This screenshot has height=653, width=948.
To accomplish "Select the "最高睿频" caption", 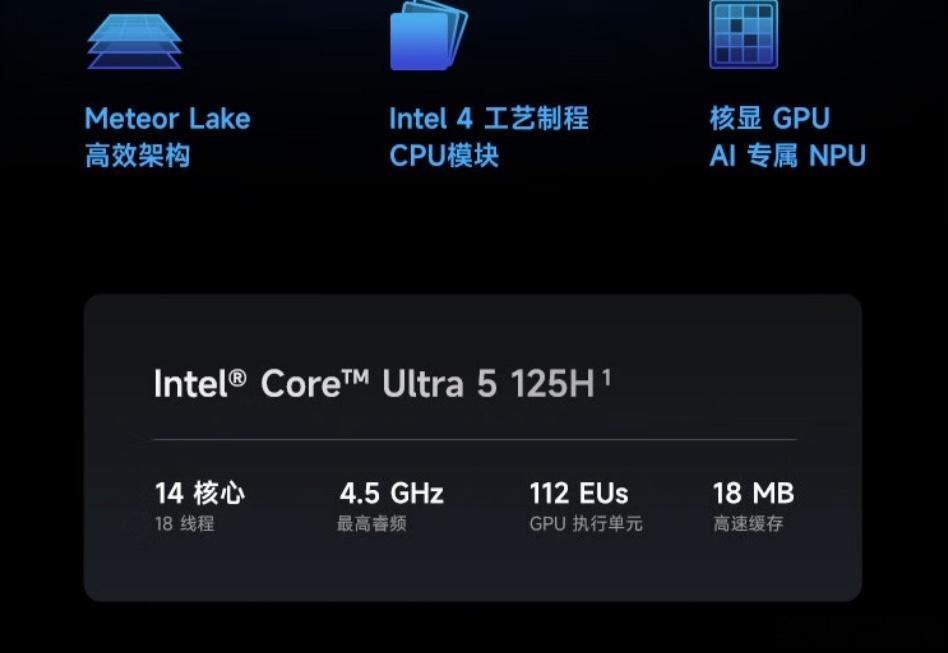I will pos(371,523).
